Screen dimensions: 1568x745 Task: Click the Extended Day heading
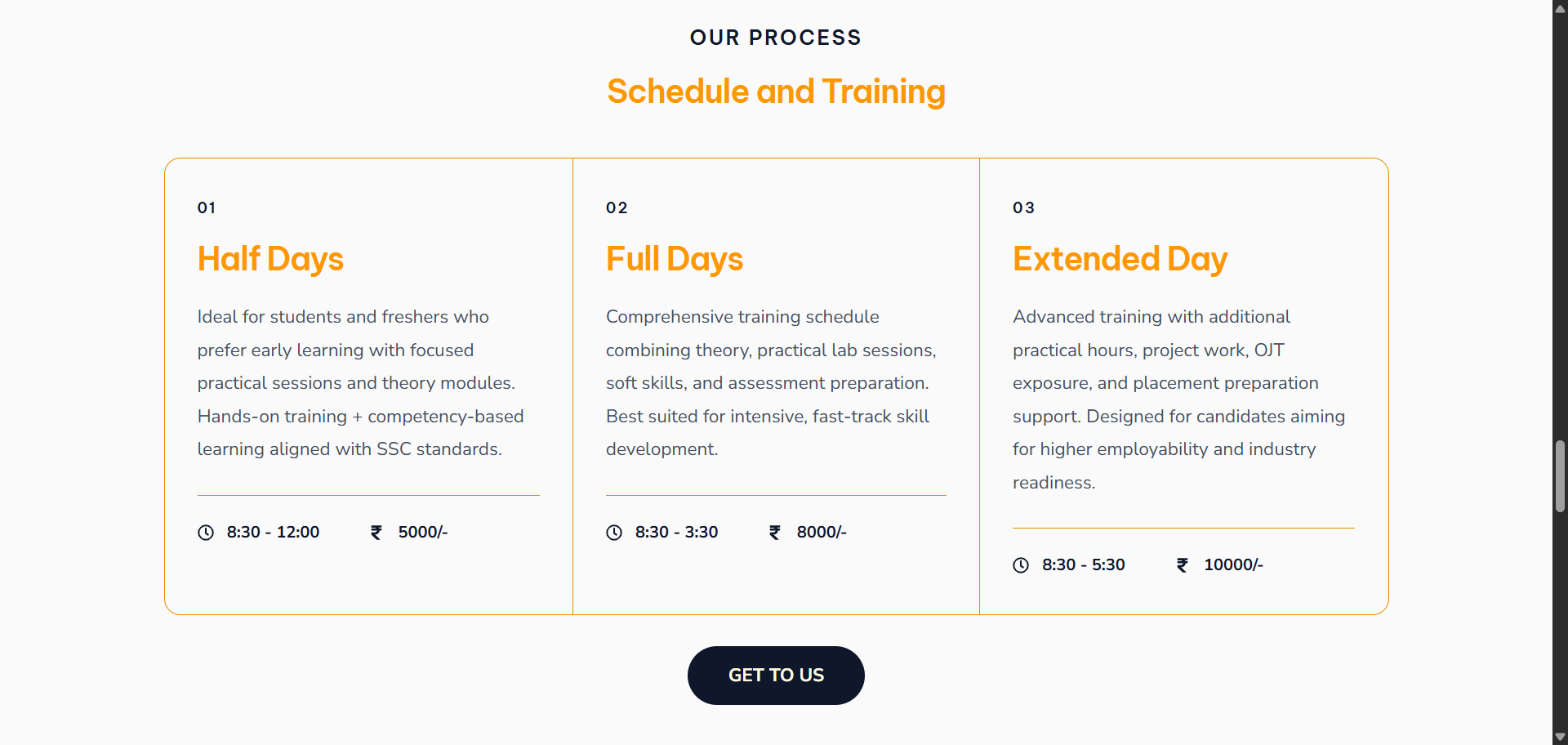(x=1120, y=259)
